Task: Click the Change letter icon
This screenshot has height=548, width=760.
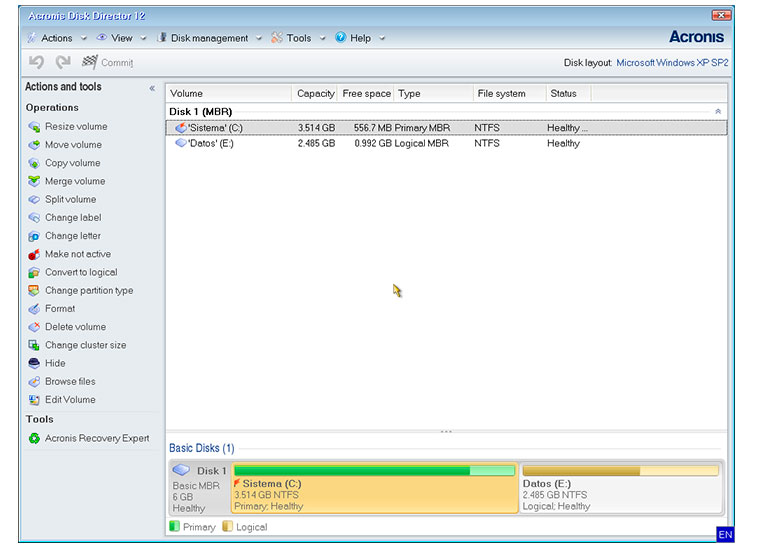Action: (x=34, y=236)
